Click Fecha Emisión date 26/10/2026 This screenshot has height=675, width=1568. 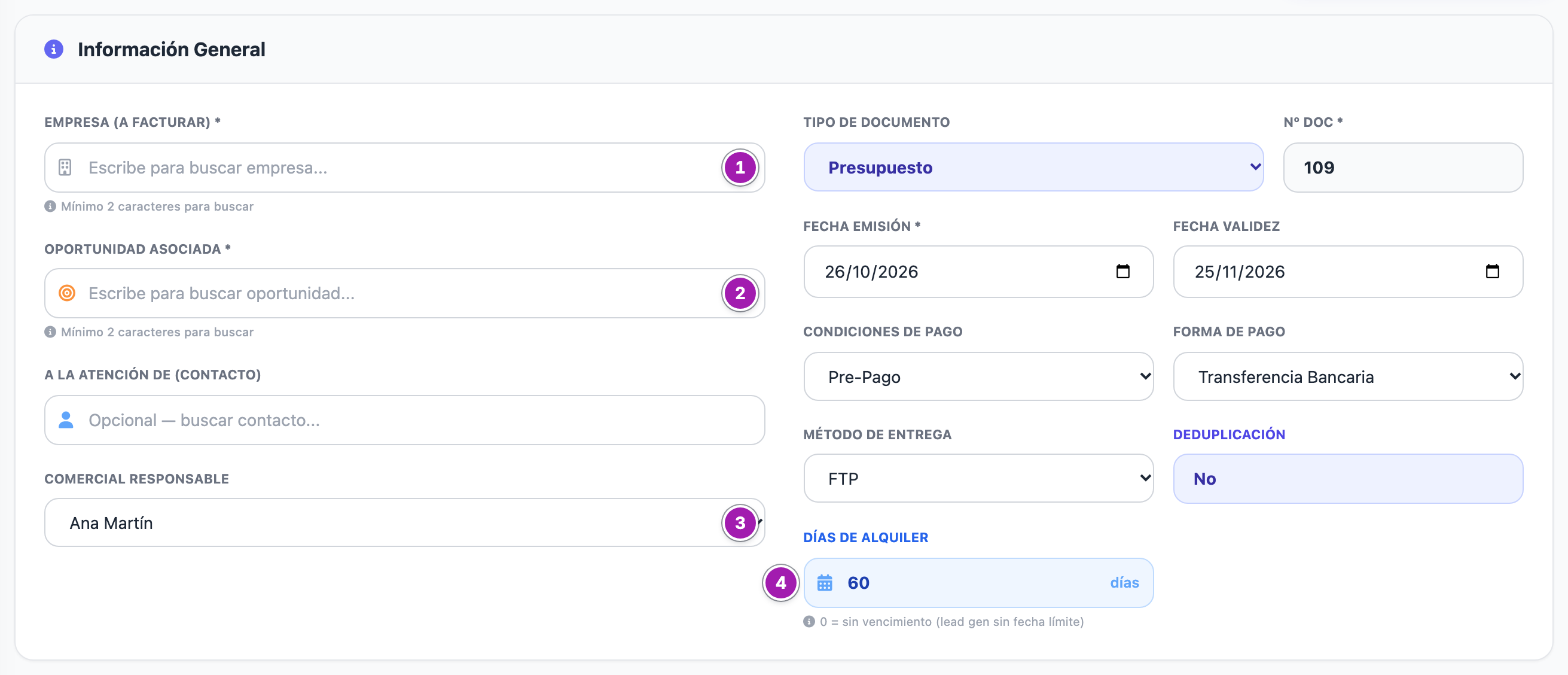[x=871, y=272]
